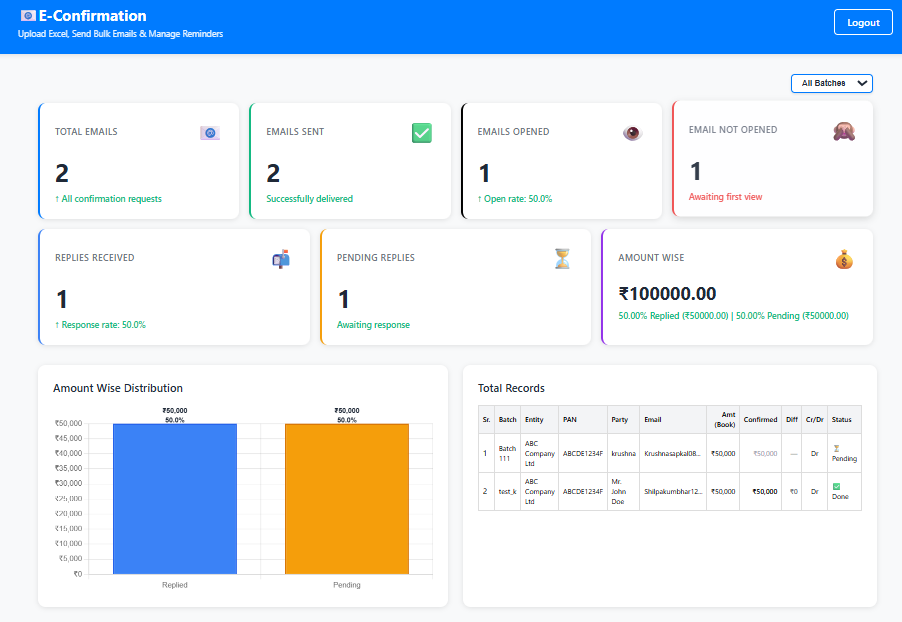Open the All Batches dropdown
The height and width of the screenshot is (622, 902).
[832, 83]
